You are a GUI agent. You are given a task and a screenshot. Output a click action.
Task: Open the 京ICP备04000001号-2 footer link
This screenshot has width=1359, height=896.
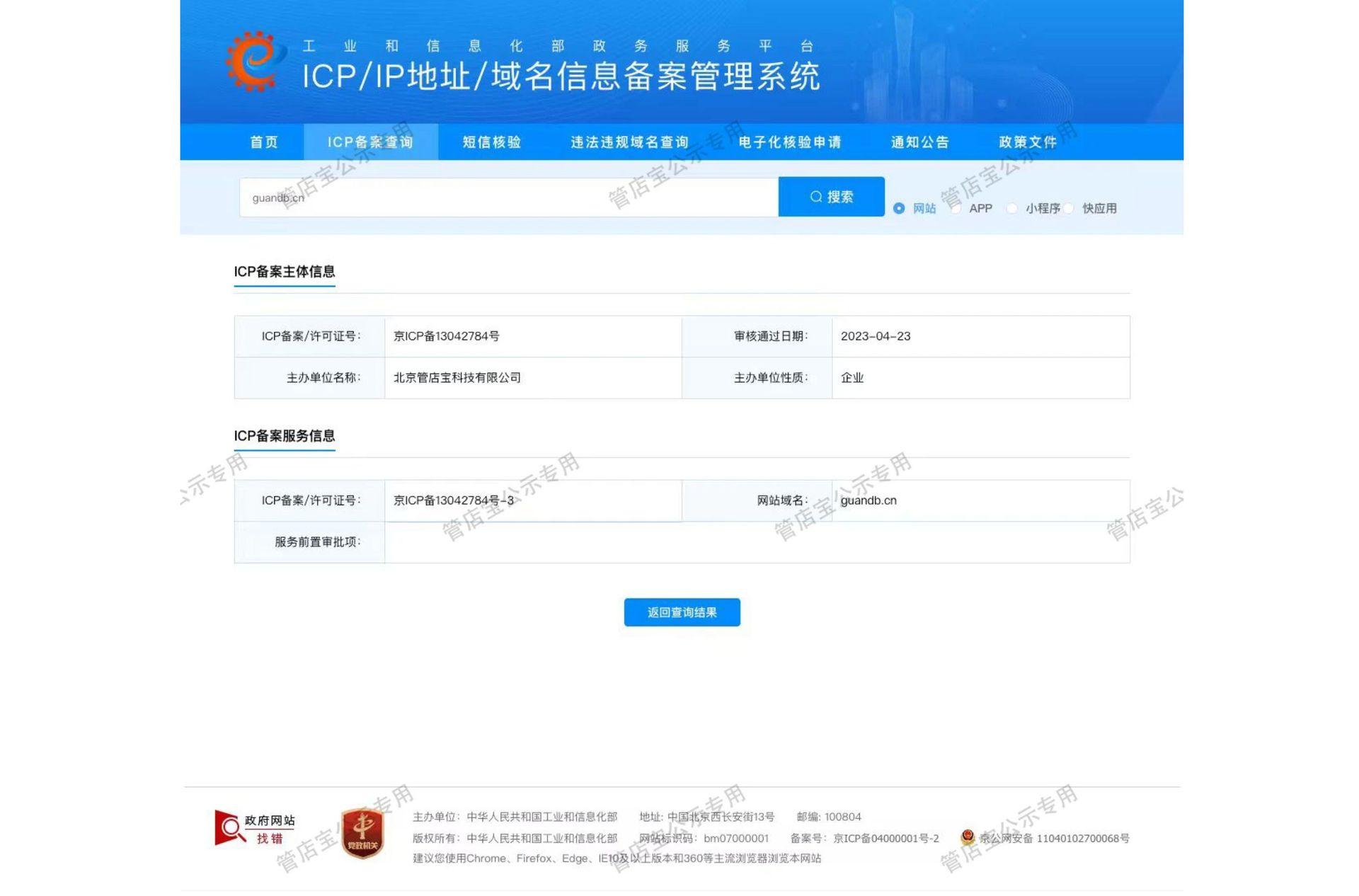[x=885, y=838]
